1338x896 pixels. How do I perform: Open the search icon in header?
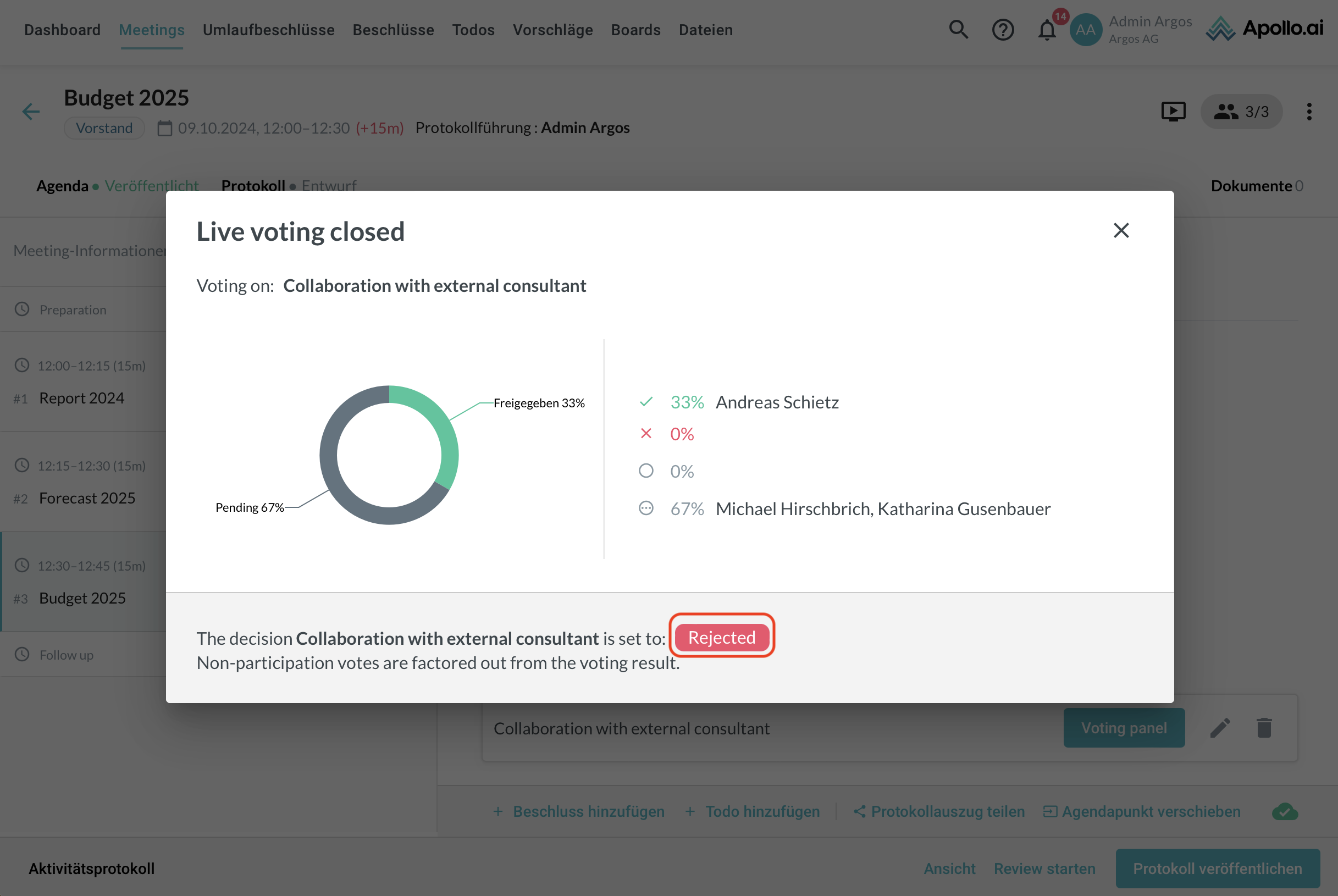tap(958, 29)
